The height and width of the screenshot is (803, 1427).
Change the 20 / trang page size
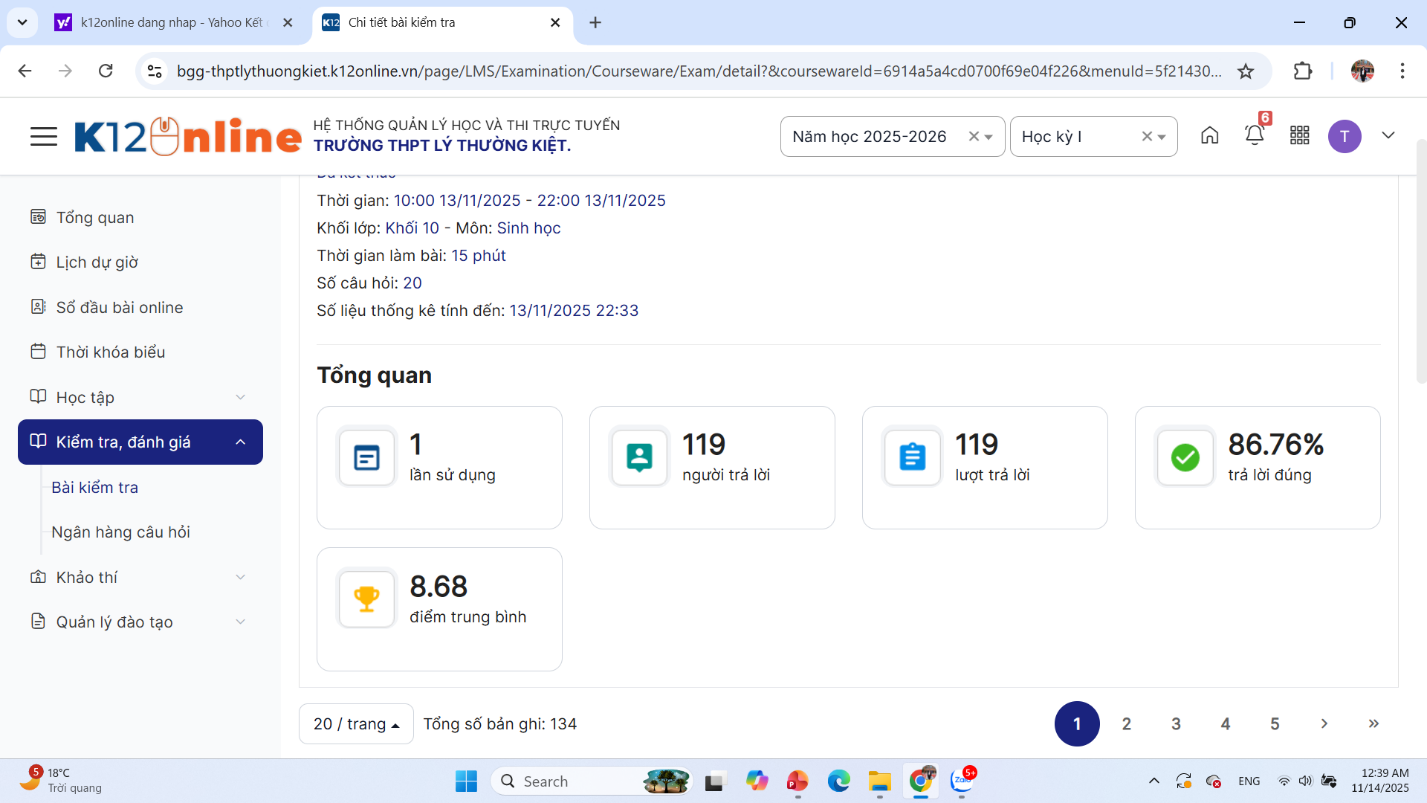pos(356,724)
